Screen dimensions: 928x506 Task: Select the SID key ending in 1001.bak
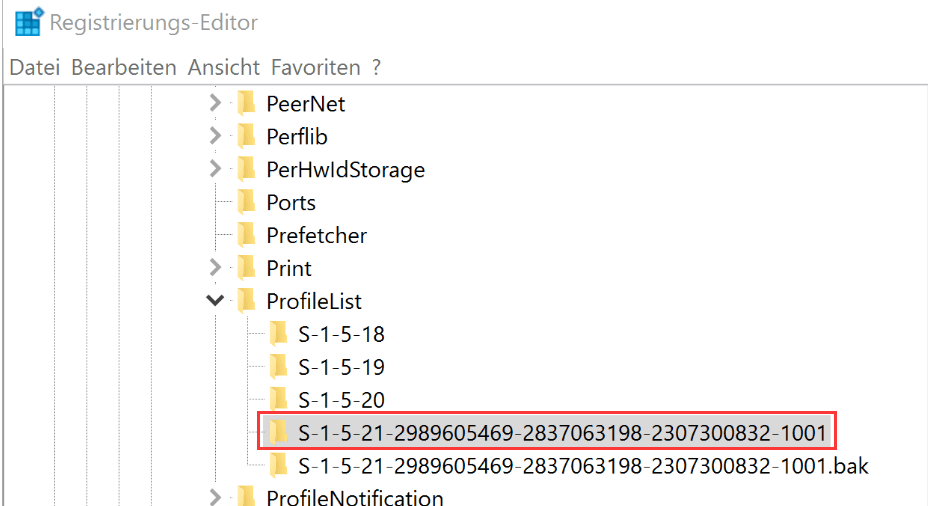pos(582,466)
